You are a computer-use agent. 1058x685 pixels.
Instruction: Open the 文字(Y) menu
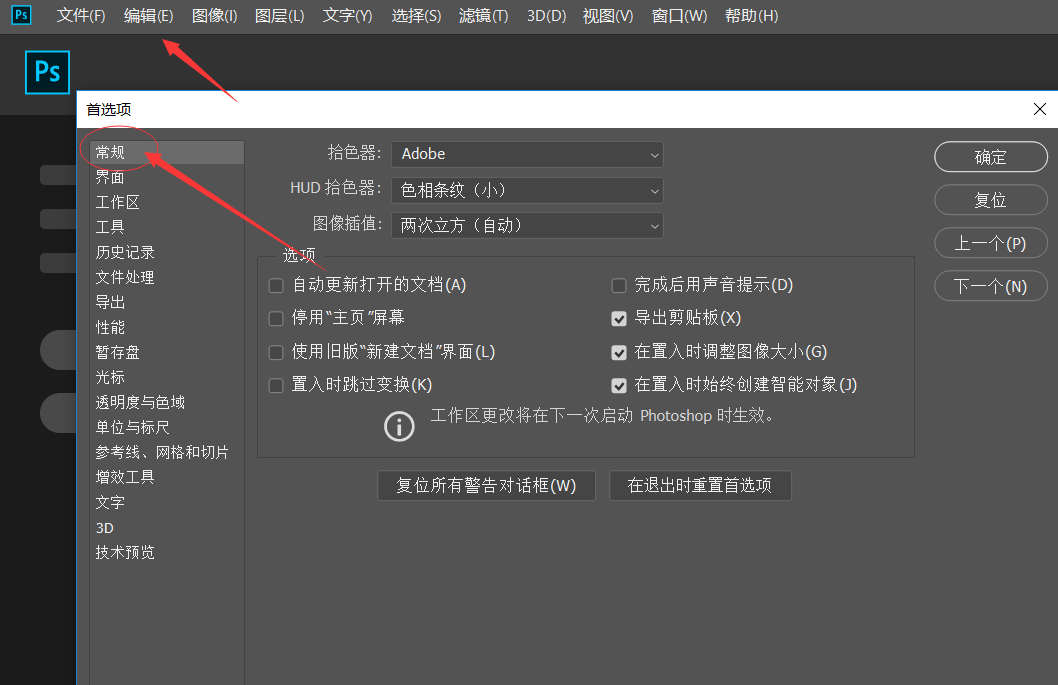pyautogui.click(x=347, y=16)
